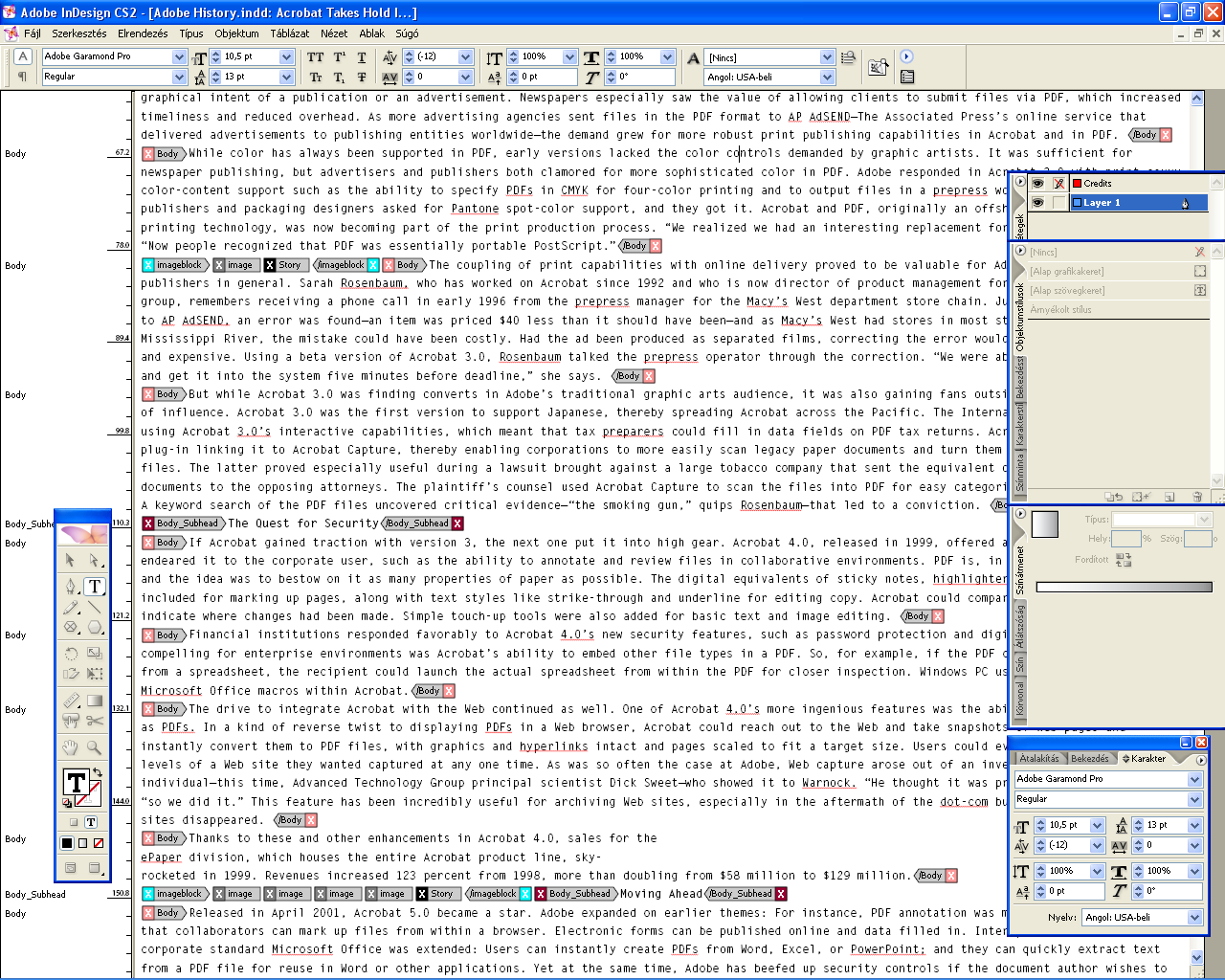
Task: Click the All Caps (TT) button
Action: [315, 57]
